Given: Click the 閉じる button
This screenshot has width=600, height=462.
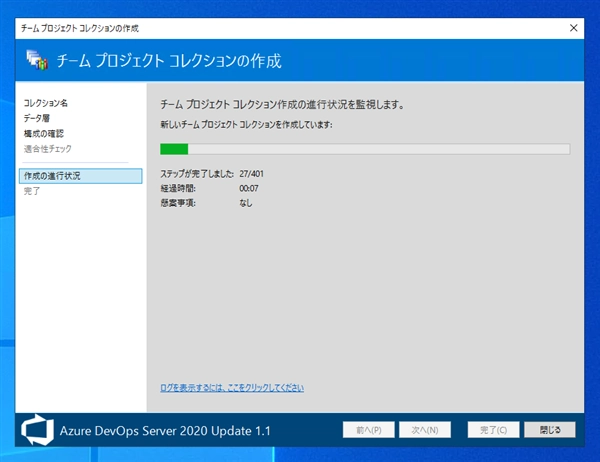Looking at the screenshot, I should 550,430.
